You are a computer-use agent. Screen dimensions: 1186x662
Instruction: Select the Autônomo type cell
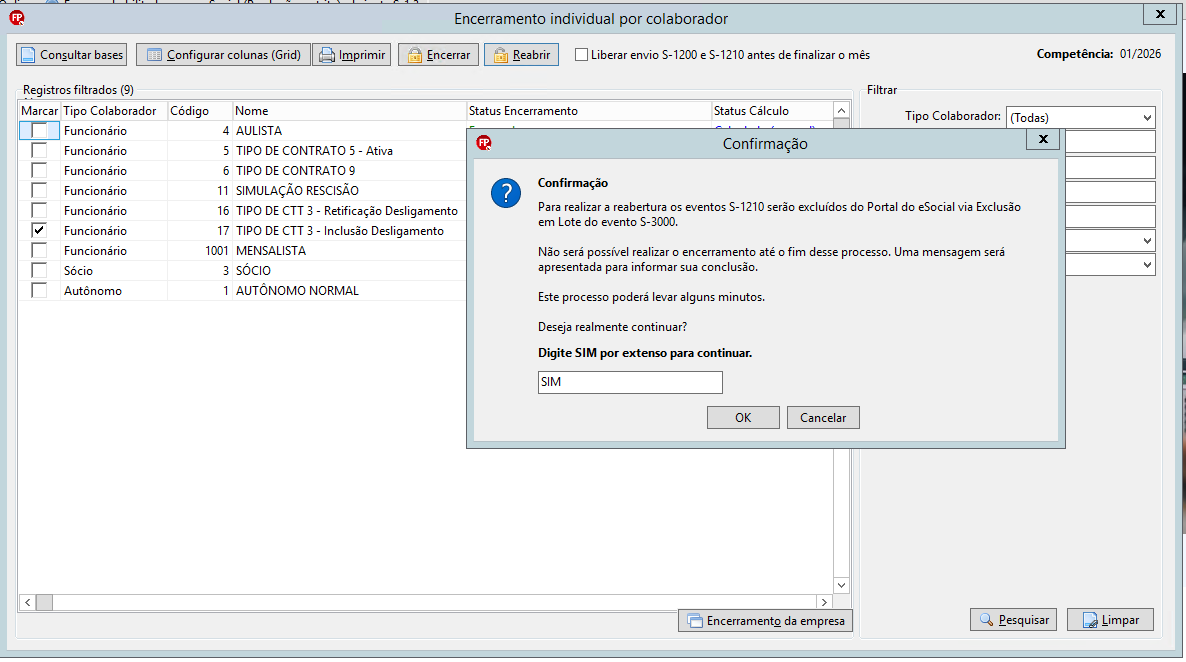click(113, 291)
